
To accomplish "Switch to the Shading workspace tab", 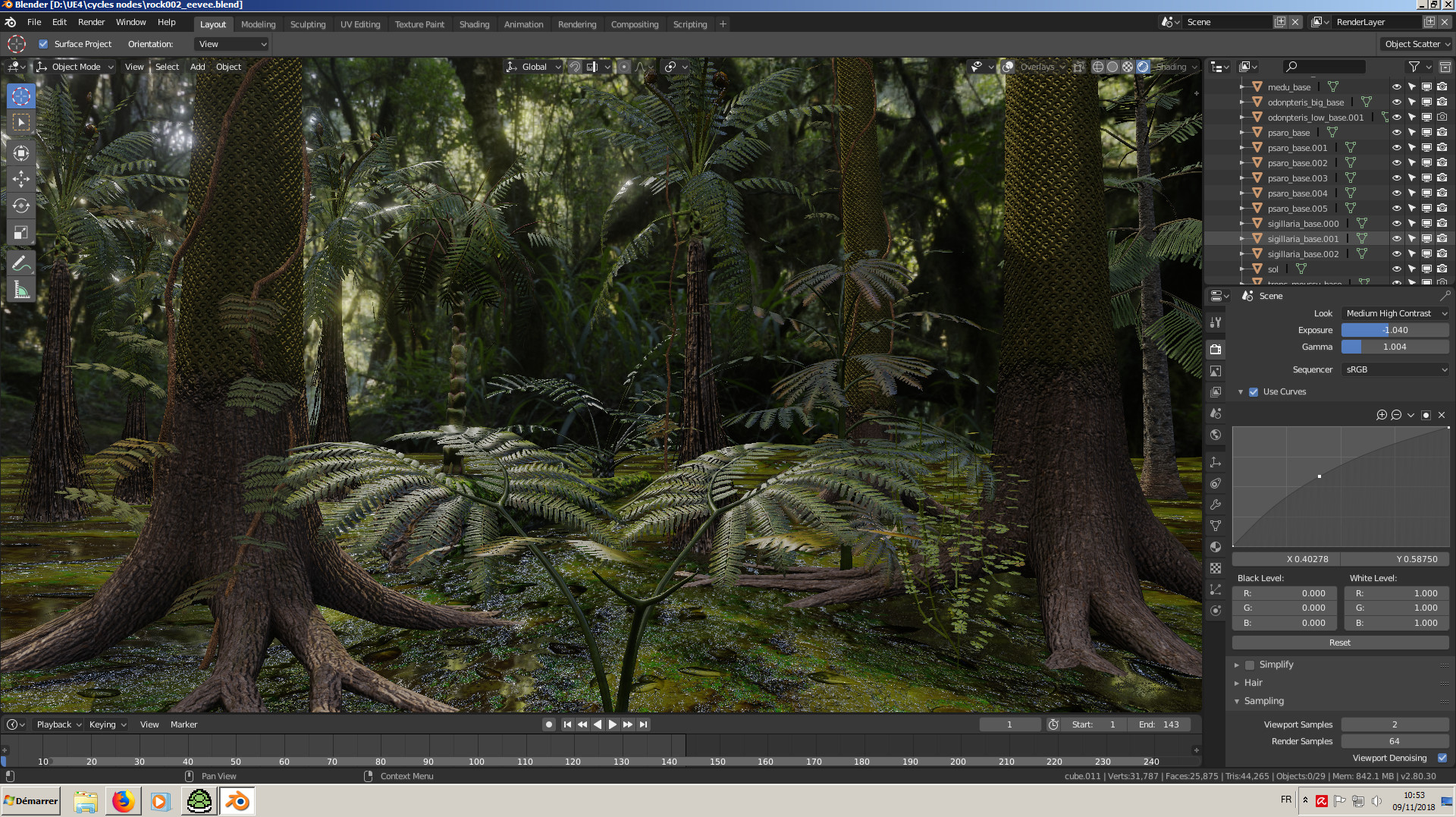I will 474,24.
